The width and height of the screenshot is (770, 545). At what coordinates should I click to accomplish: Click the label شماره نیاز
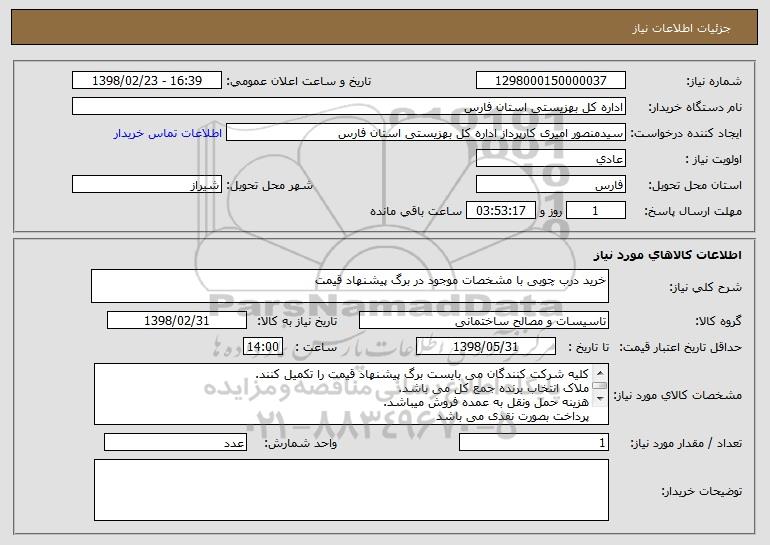point(714,81)
